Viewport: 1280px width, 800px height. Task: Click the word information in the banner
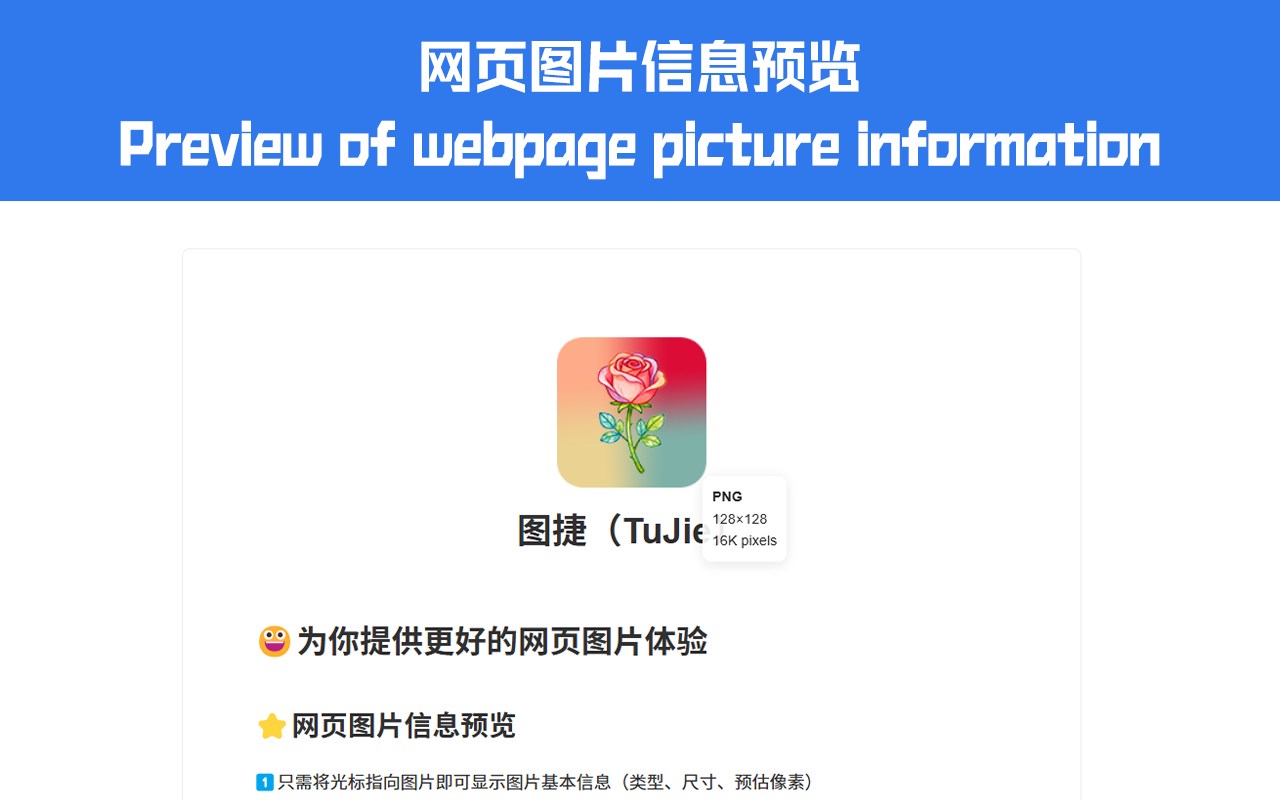coord(1009,146)
